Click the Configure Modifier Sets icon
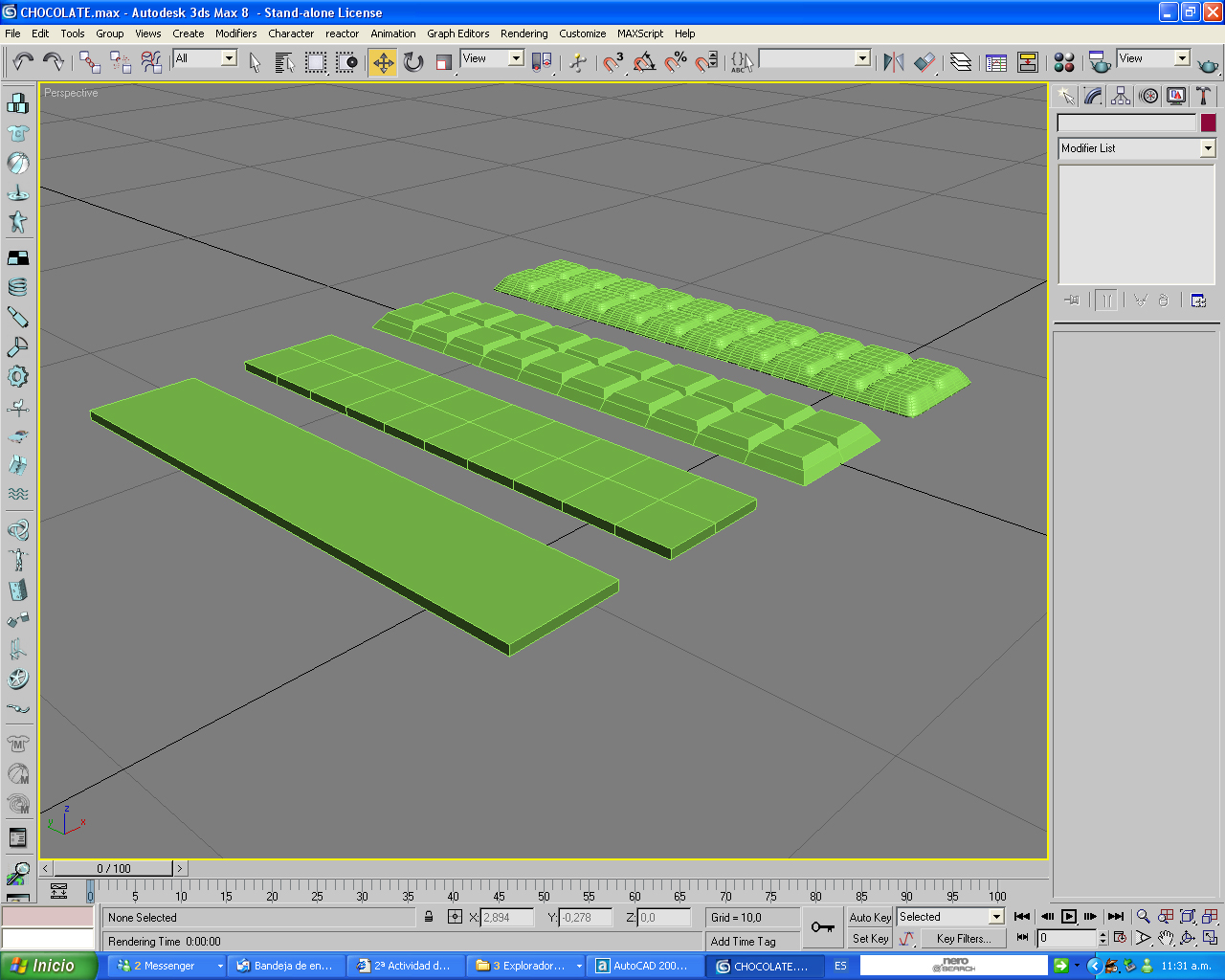This screenshot has height=980, width=1225. pyautogui.click(x=1198, y=301)
